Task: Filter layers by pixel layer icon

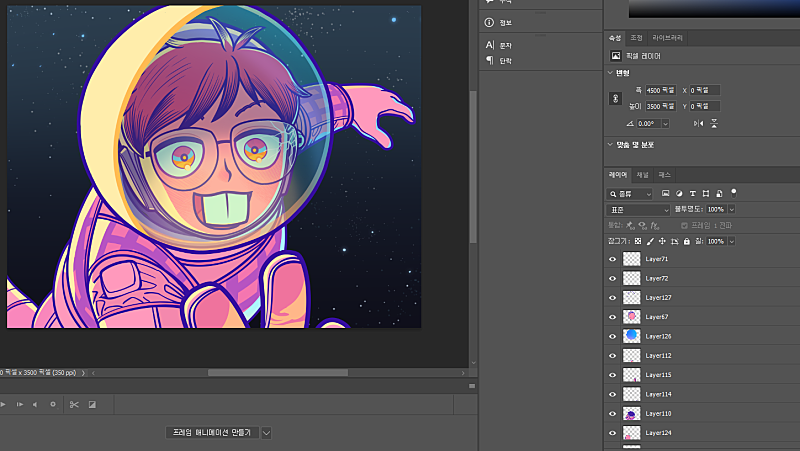Action: point(665,193)
